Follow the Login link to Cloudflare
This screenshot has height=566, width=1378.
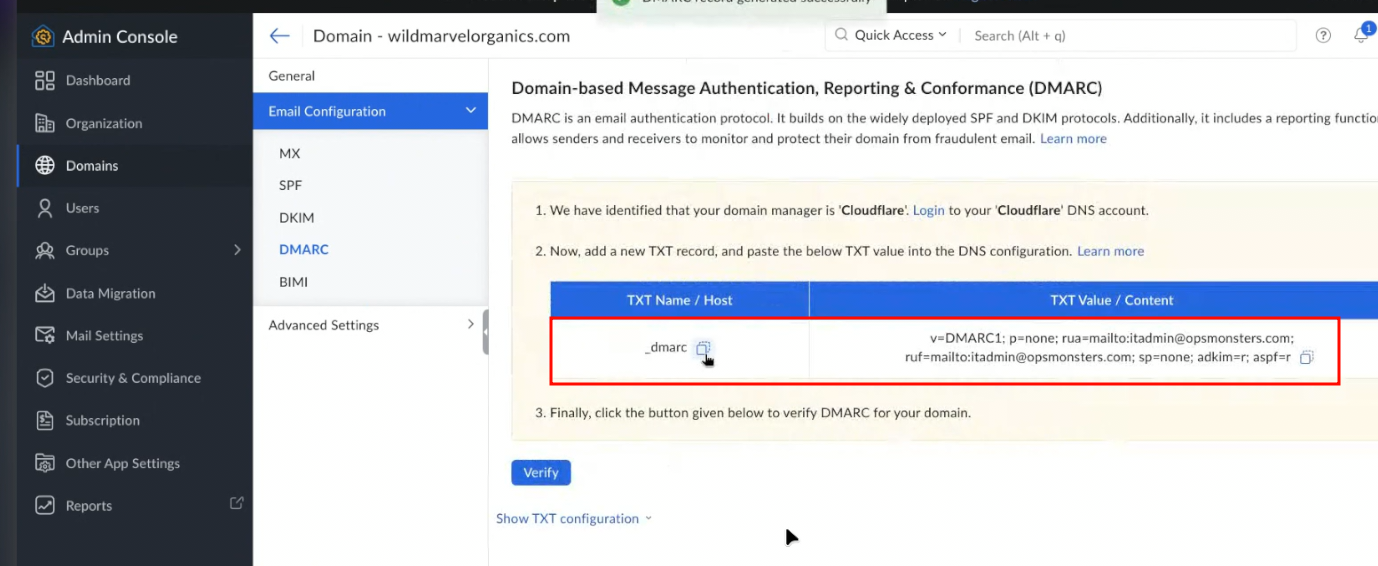[x=928, y=211]
